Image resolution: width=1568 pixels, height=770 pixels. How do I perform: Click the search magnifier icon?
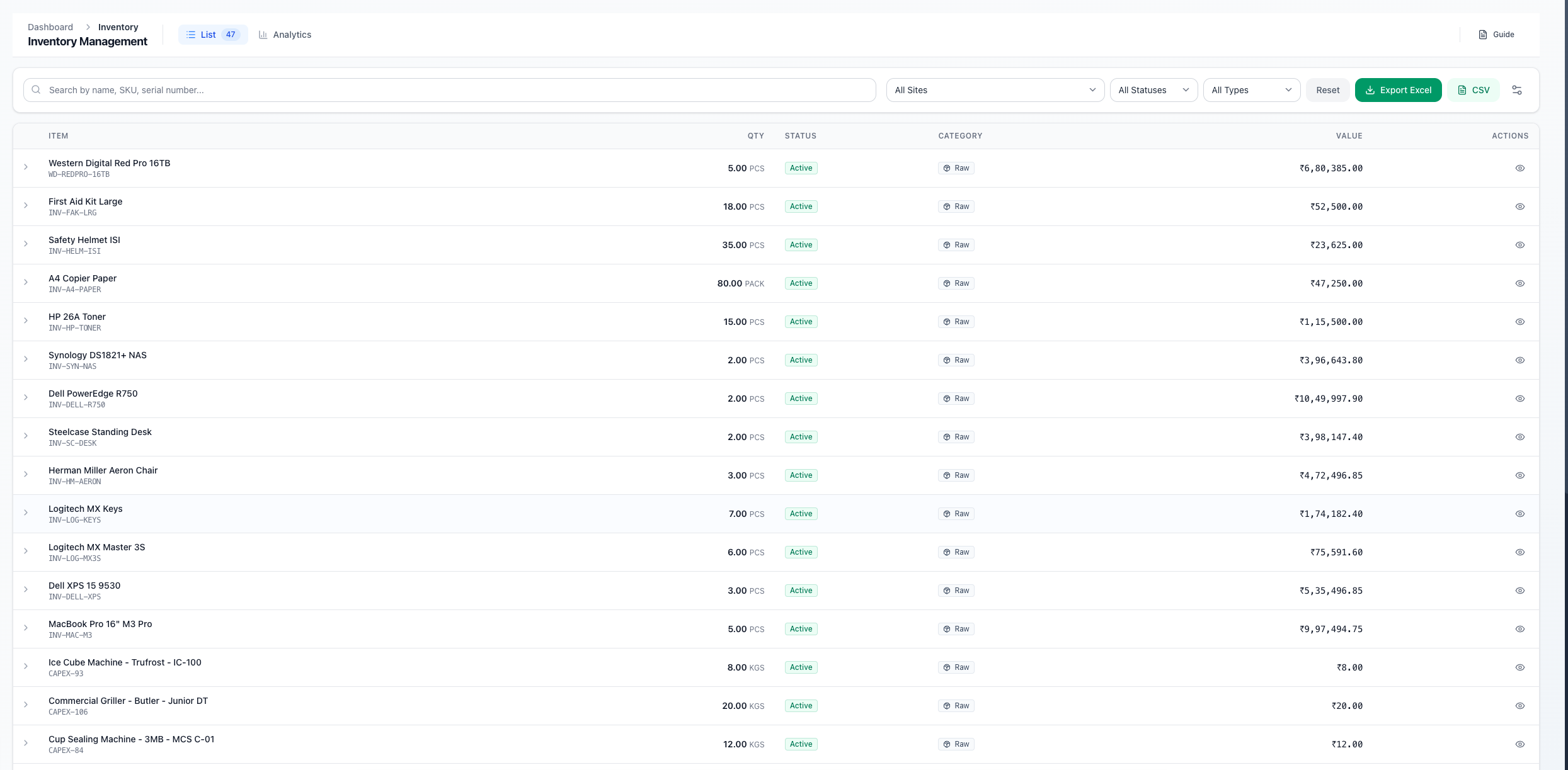[x=37, y=90]
